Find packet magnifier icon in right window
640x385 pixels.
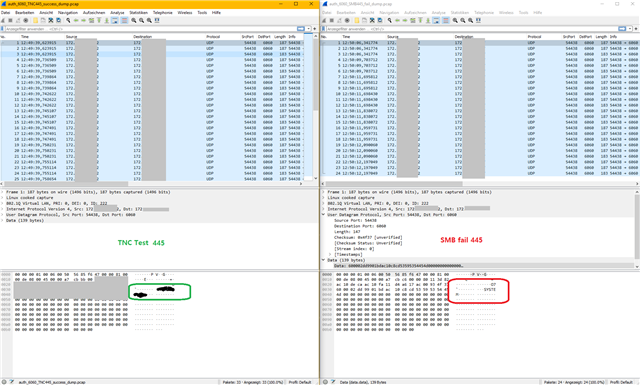click(389, 20)
